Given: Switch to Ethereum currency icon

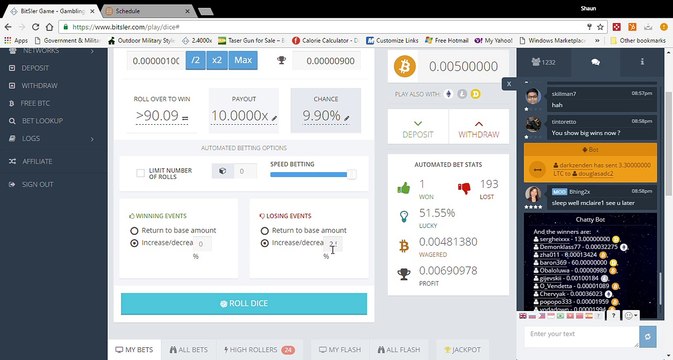Looking at the screenshot, I should coord(449,94).
